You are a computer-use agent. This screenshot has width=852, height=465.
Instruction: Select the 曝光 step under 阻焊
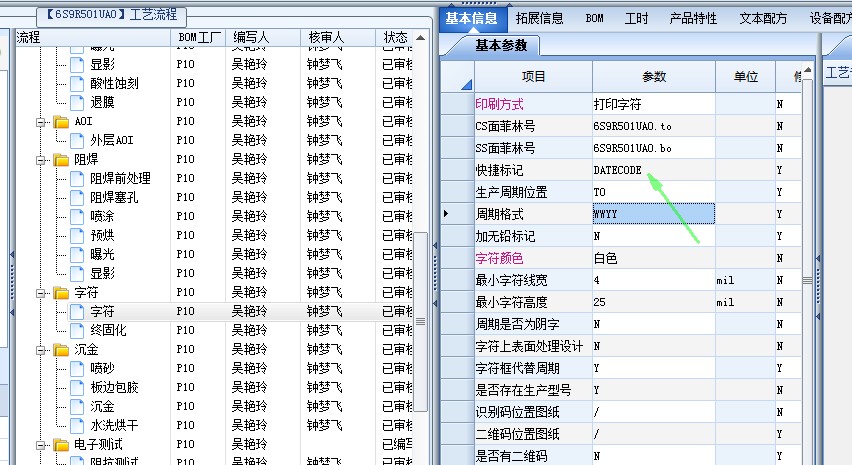coord(102,254)
